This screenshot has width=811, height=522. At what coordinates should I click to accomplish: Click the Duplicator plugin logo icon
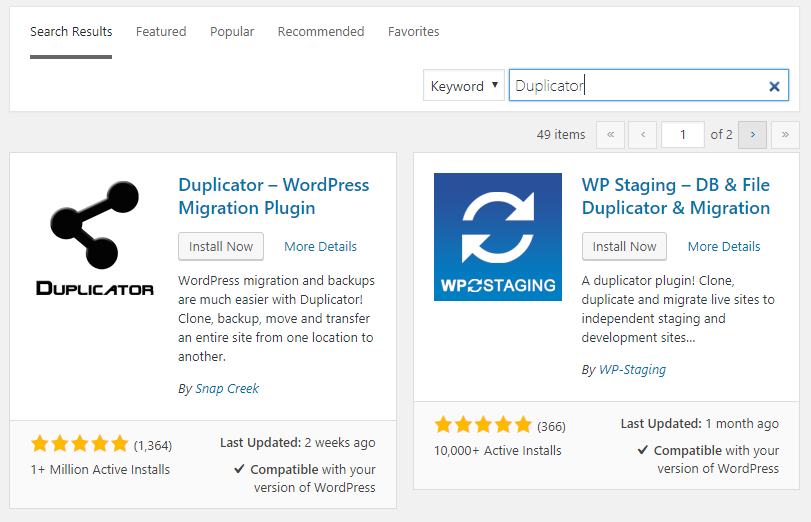click(94, 237)
